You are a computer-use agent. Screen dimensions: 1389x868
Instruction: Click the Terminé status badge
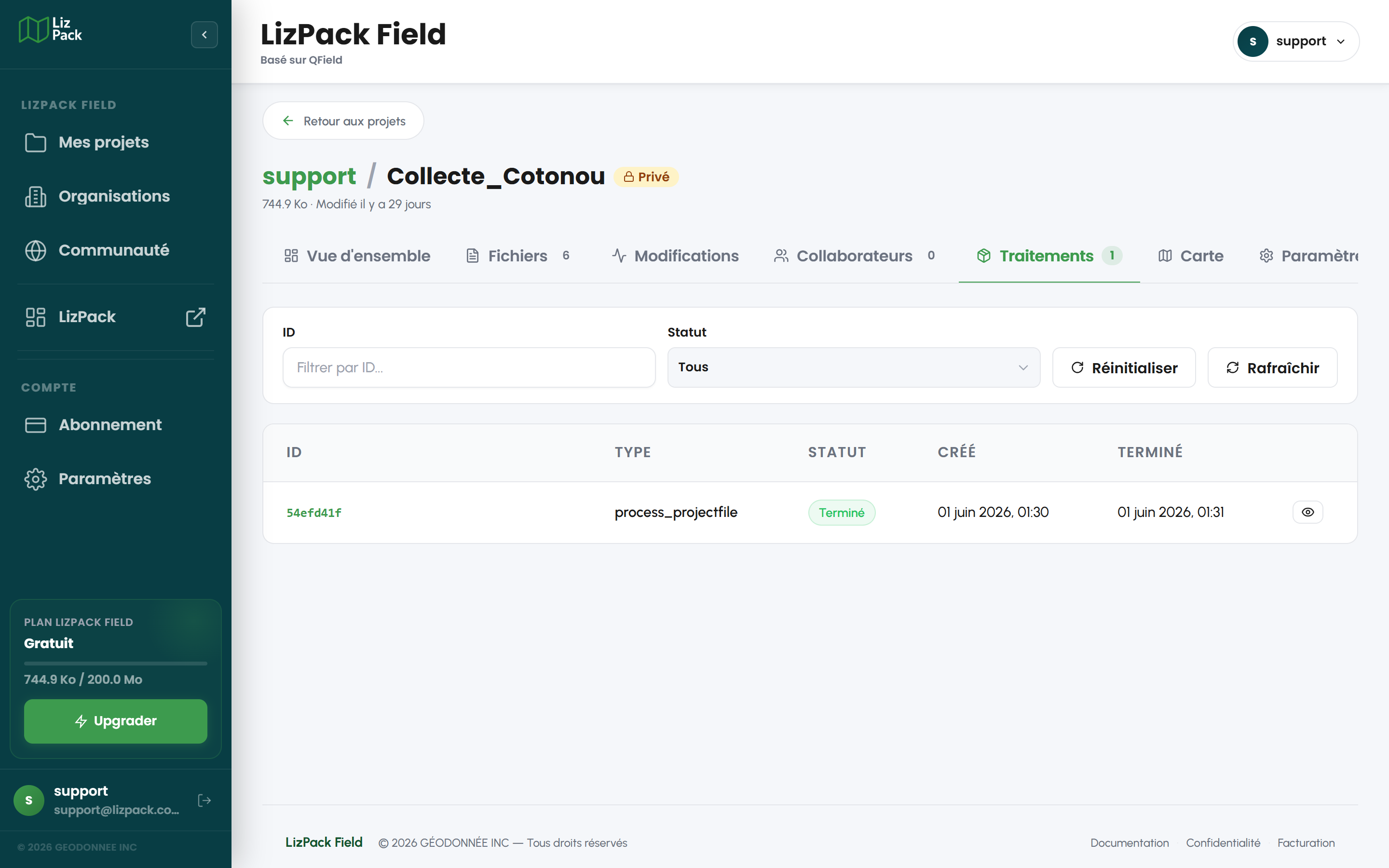coord(842,513)
